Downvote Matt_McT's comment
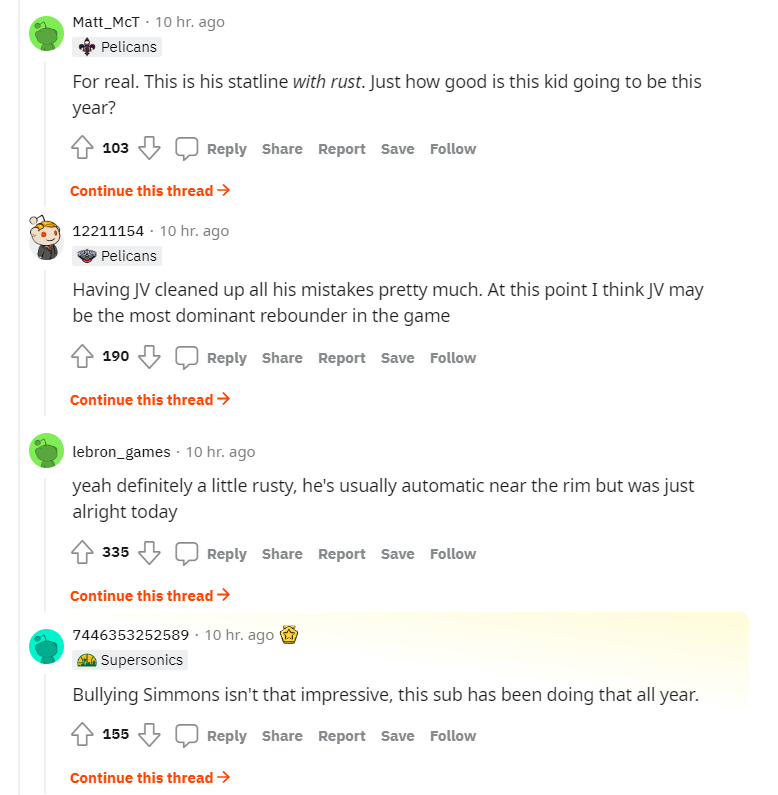 (149, 149)
